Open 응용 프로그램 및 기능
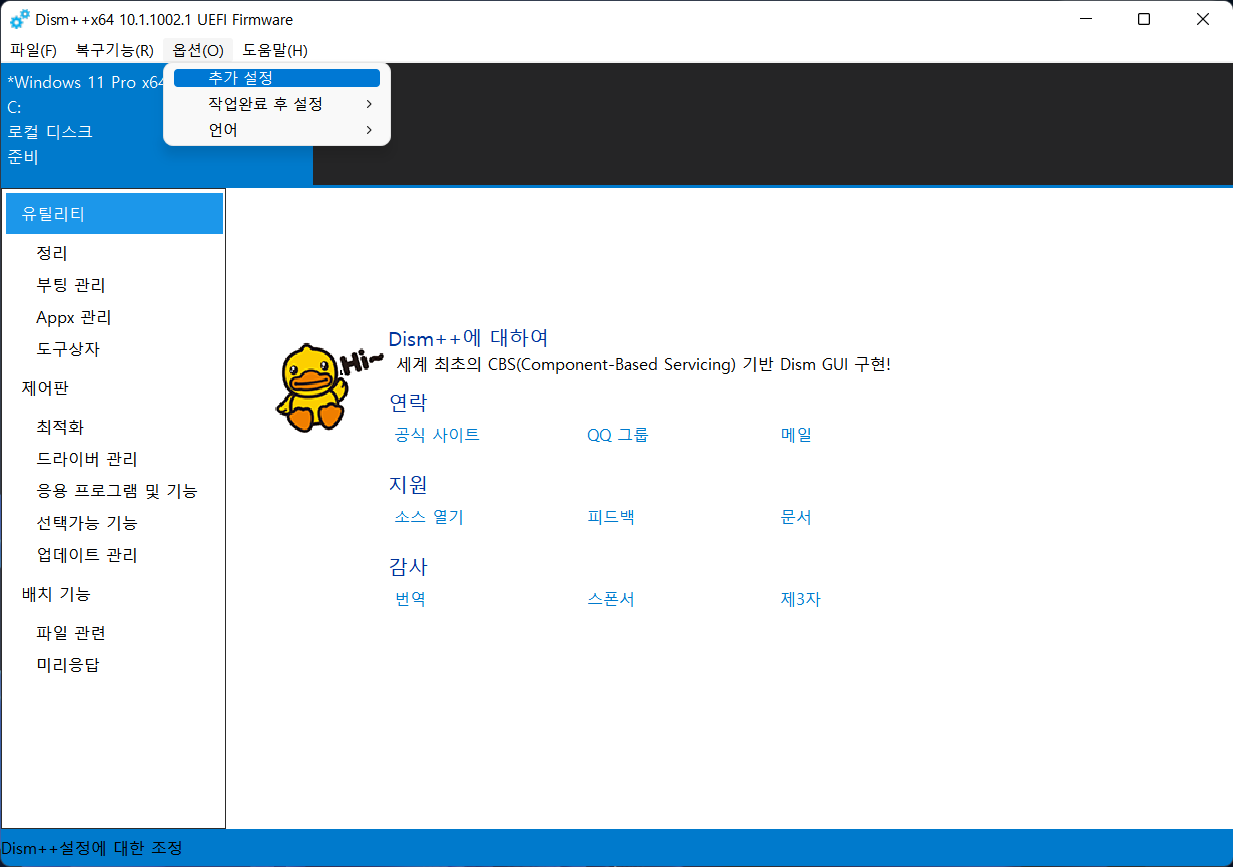 tap(117, 492)
